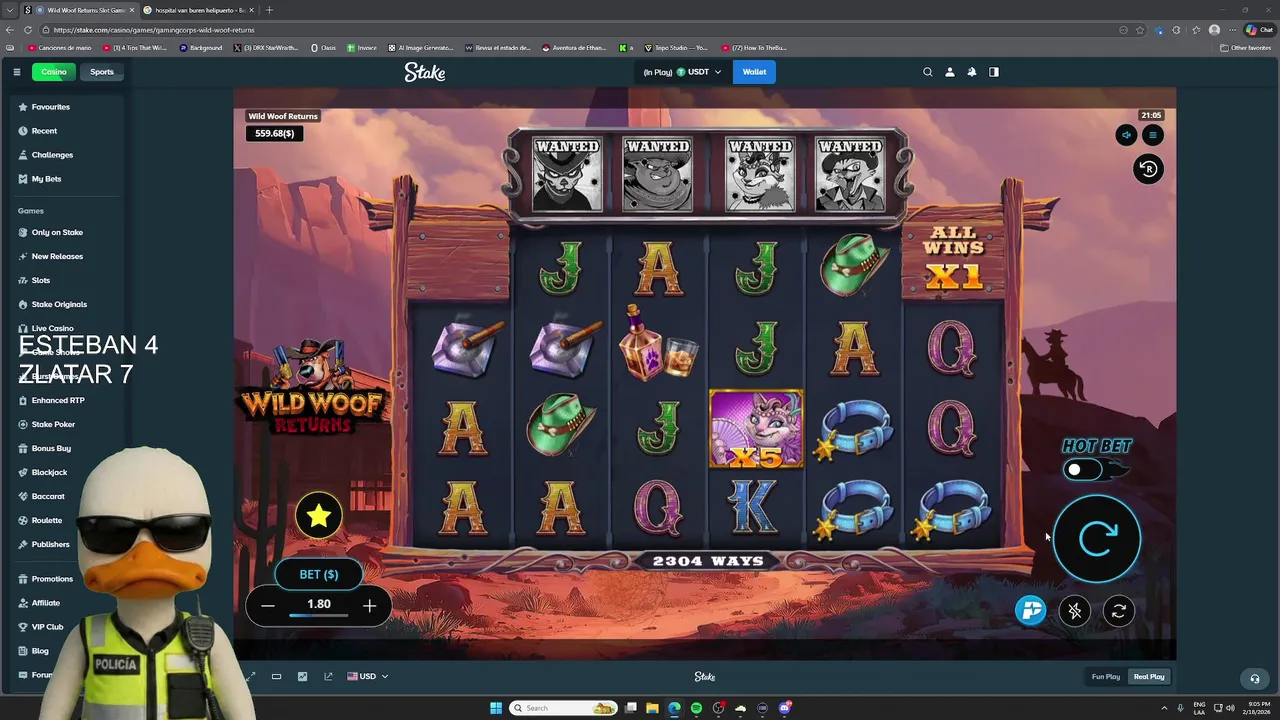Increase the bet with the plus button
This screenshot has width=1280, height=720.
[369, 605]
